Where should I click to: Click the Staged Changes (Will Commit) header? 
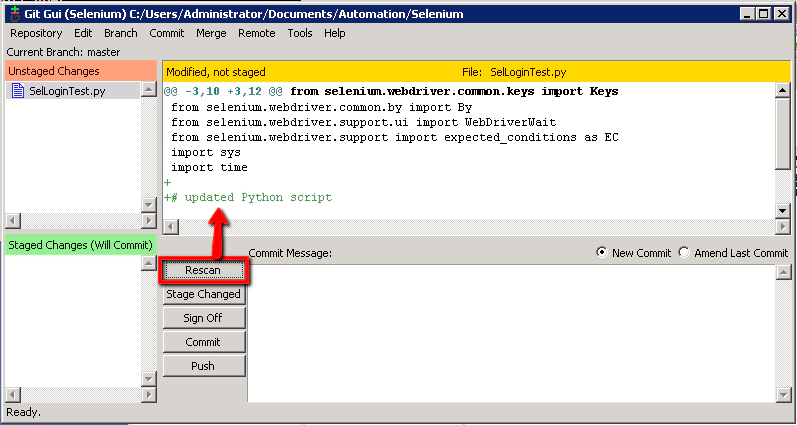tap(81, 245)
